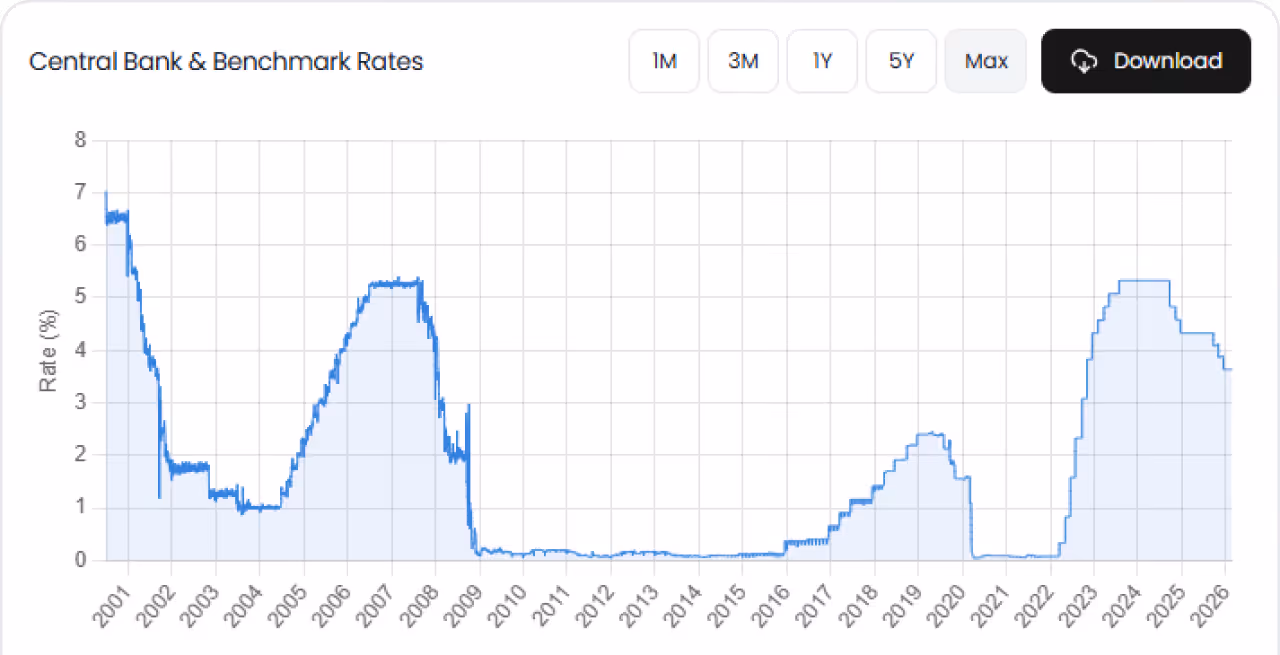Click the Central Bank & Benchmark Rates title
Viewport: 1280px width, 655px height.
tap(227, 61)
